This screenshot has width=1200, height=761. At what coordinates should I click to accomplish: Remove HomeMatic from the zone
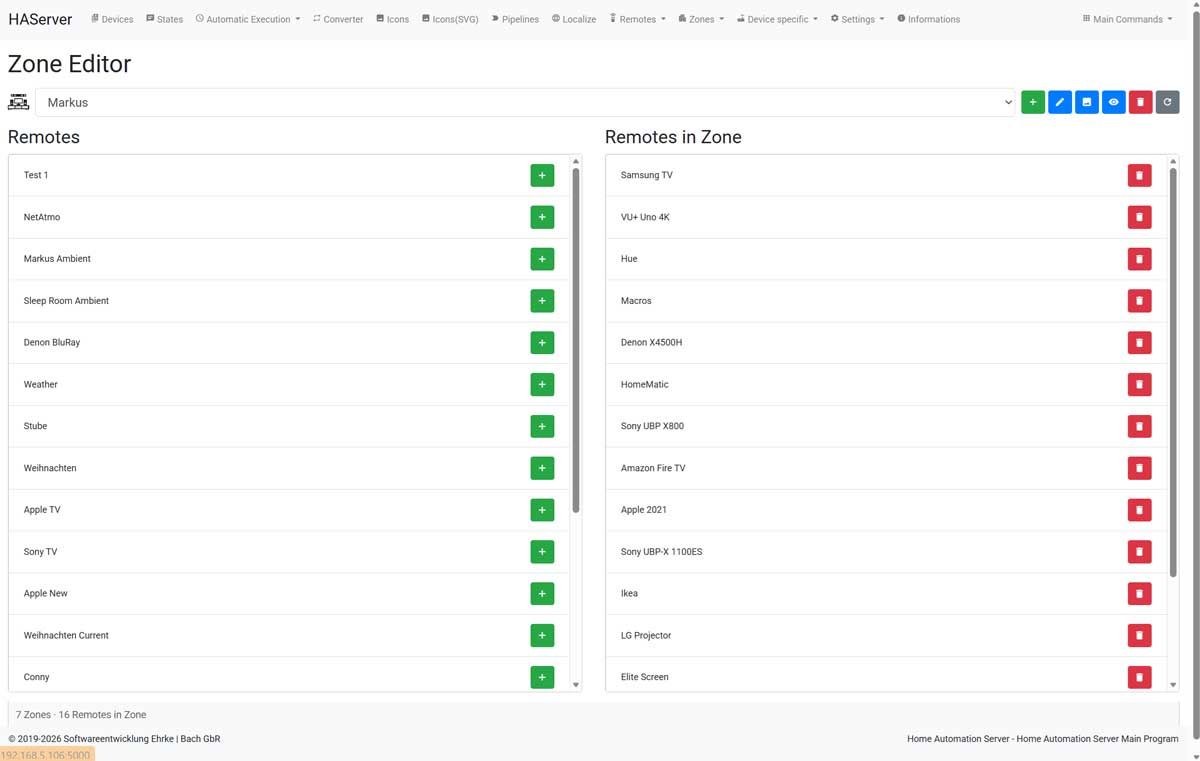point(1139,384)
